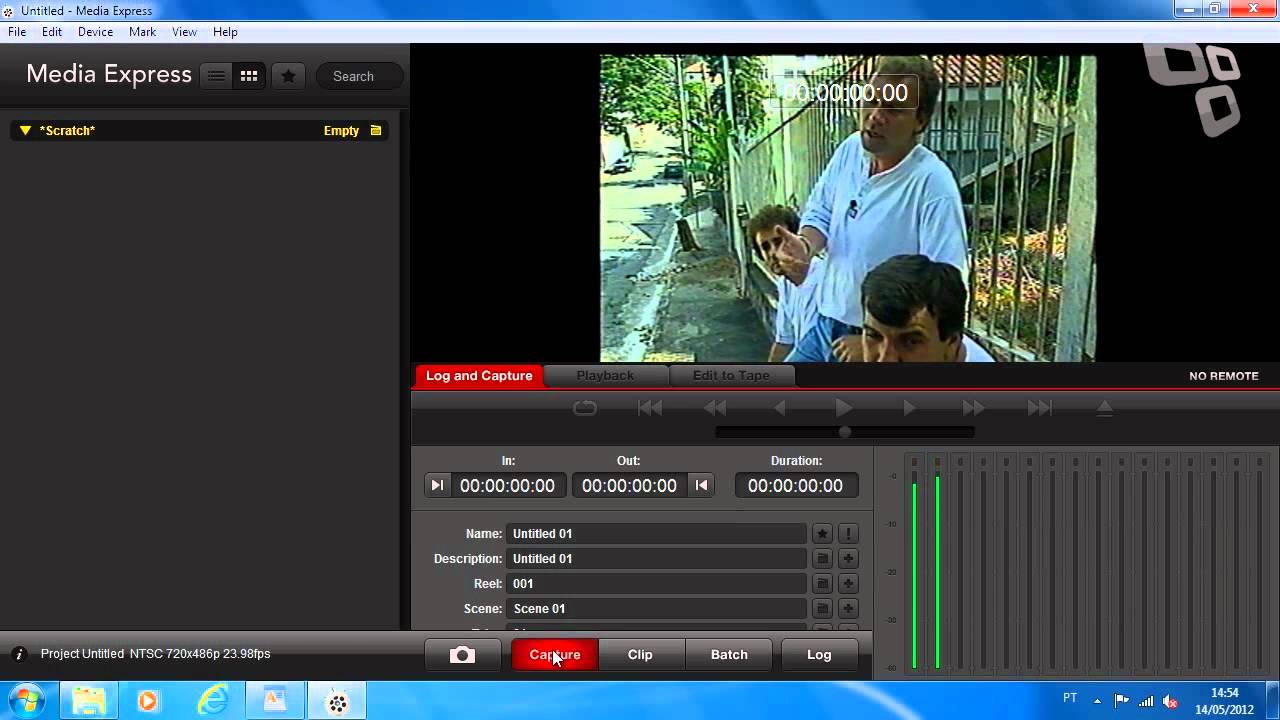Viewport: 1280px width, 720px height.
Task: Click the Log button
Action: [819, 655]
